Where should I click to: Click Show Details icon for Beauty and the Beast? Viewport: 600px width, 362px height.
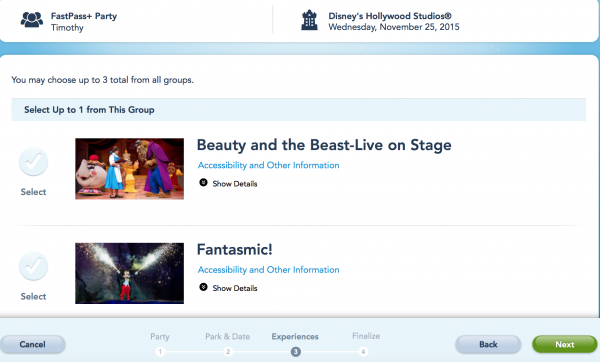click(x=203, y=183)
